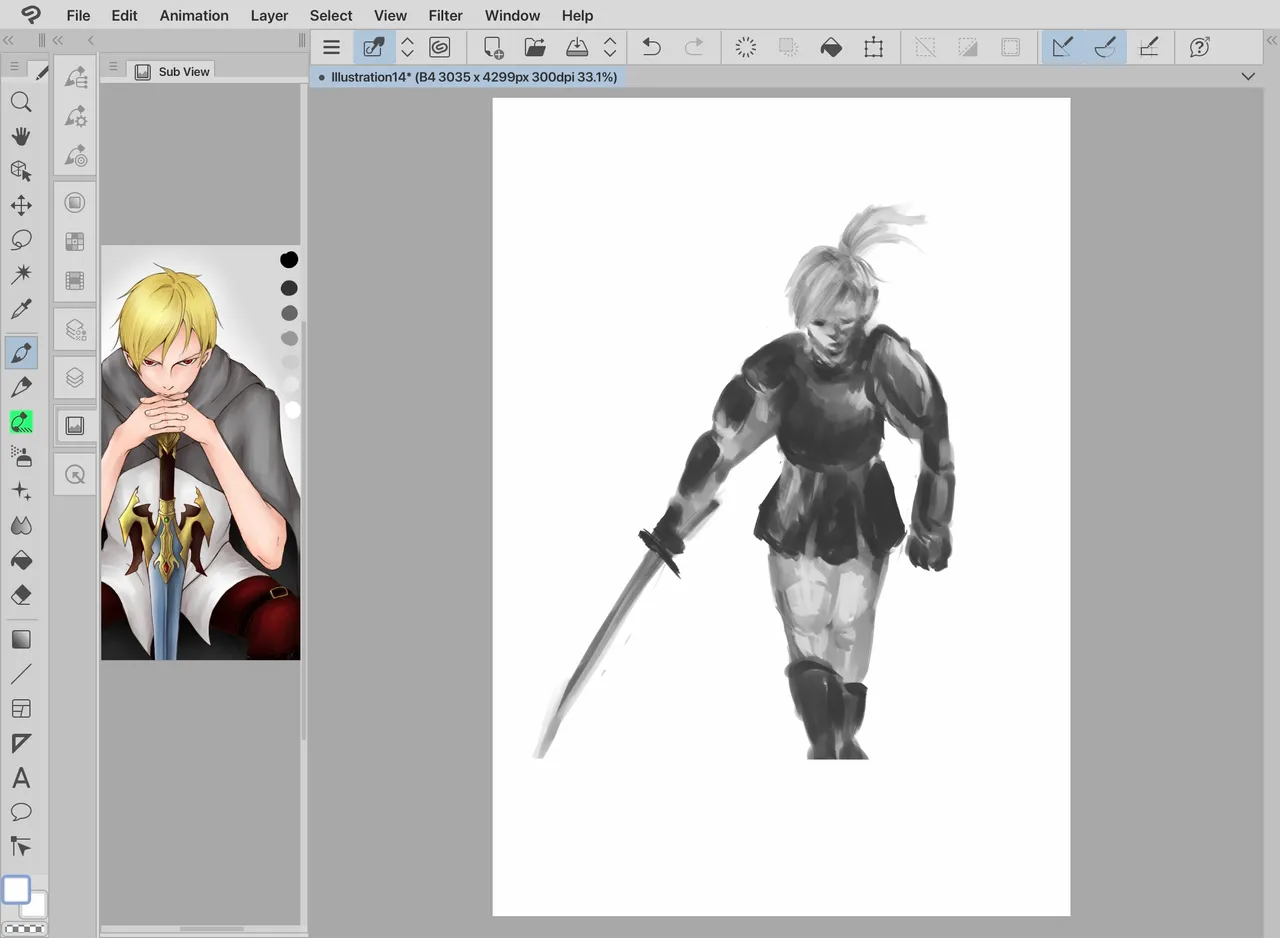The image size is (1280, 938).
Task: Click the Undo arrow in the command bar
Action: click(x=651, y=47)
